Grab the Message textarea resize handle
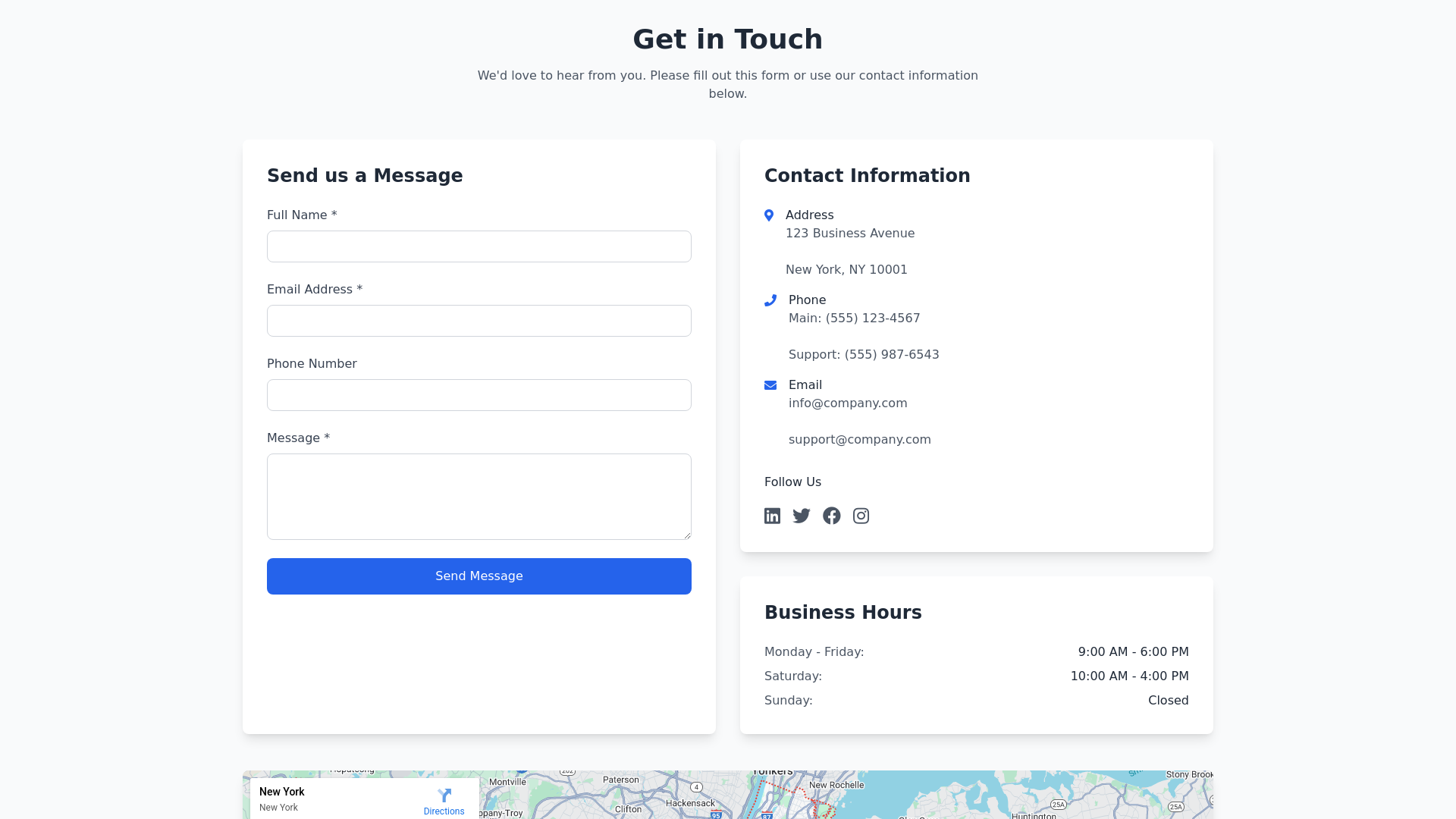 [x=687, y=535]
